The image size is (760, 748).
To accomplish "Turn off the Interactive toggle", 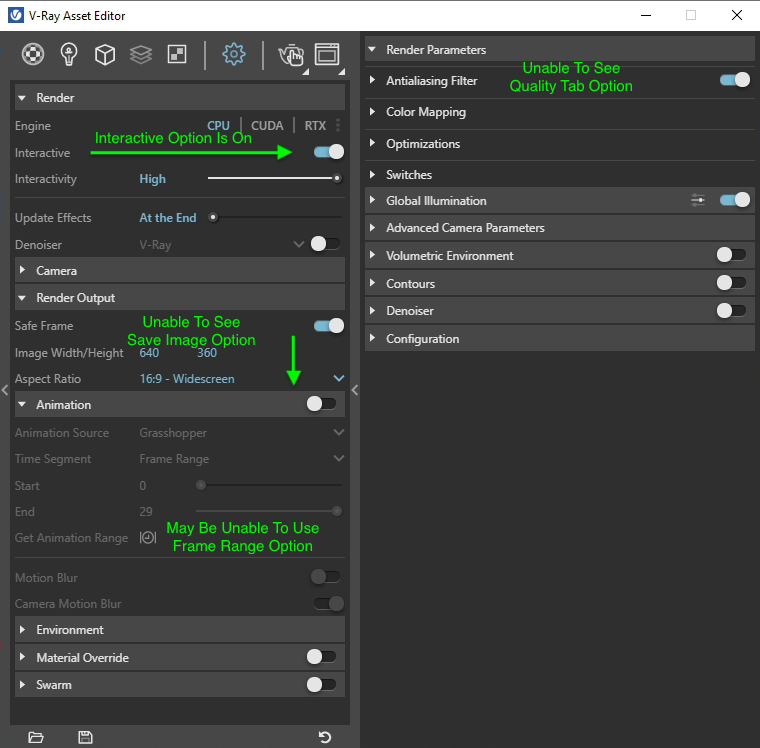I will point(329,152).
